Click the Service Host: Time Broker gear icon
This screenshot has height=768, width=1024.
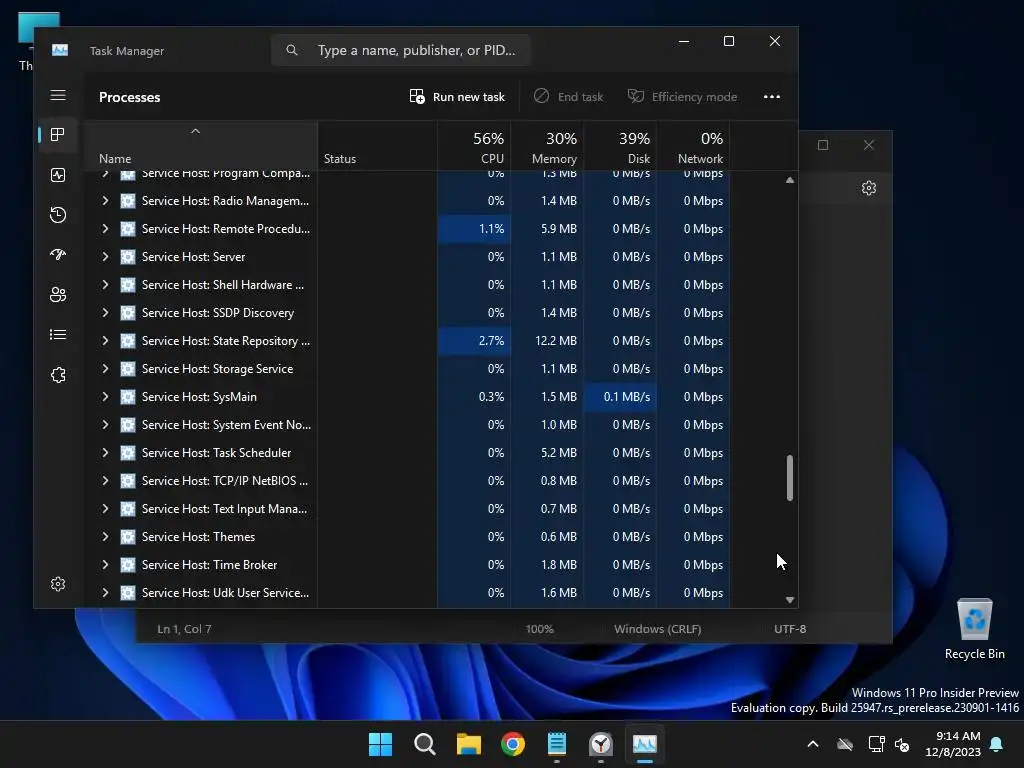pyautogui.click(x=128, y=565)
